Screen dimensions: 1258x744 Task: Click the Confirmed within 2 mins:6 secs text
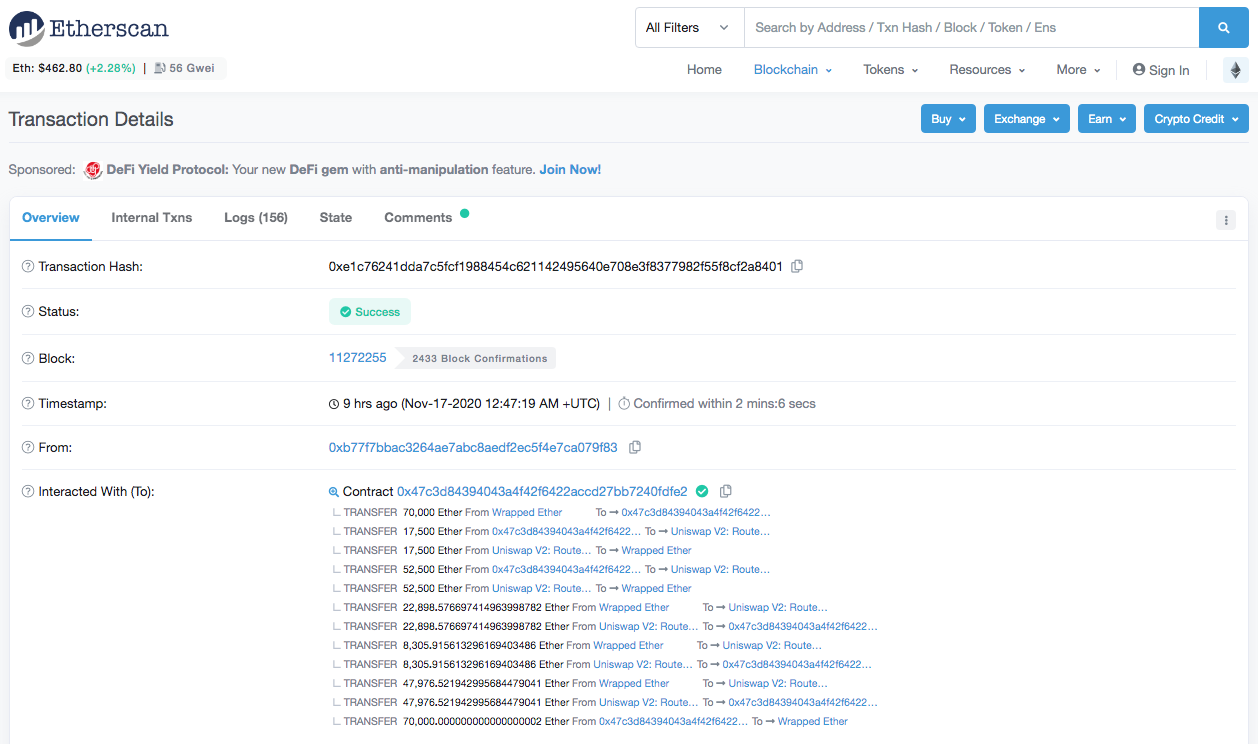point(725,404)
